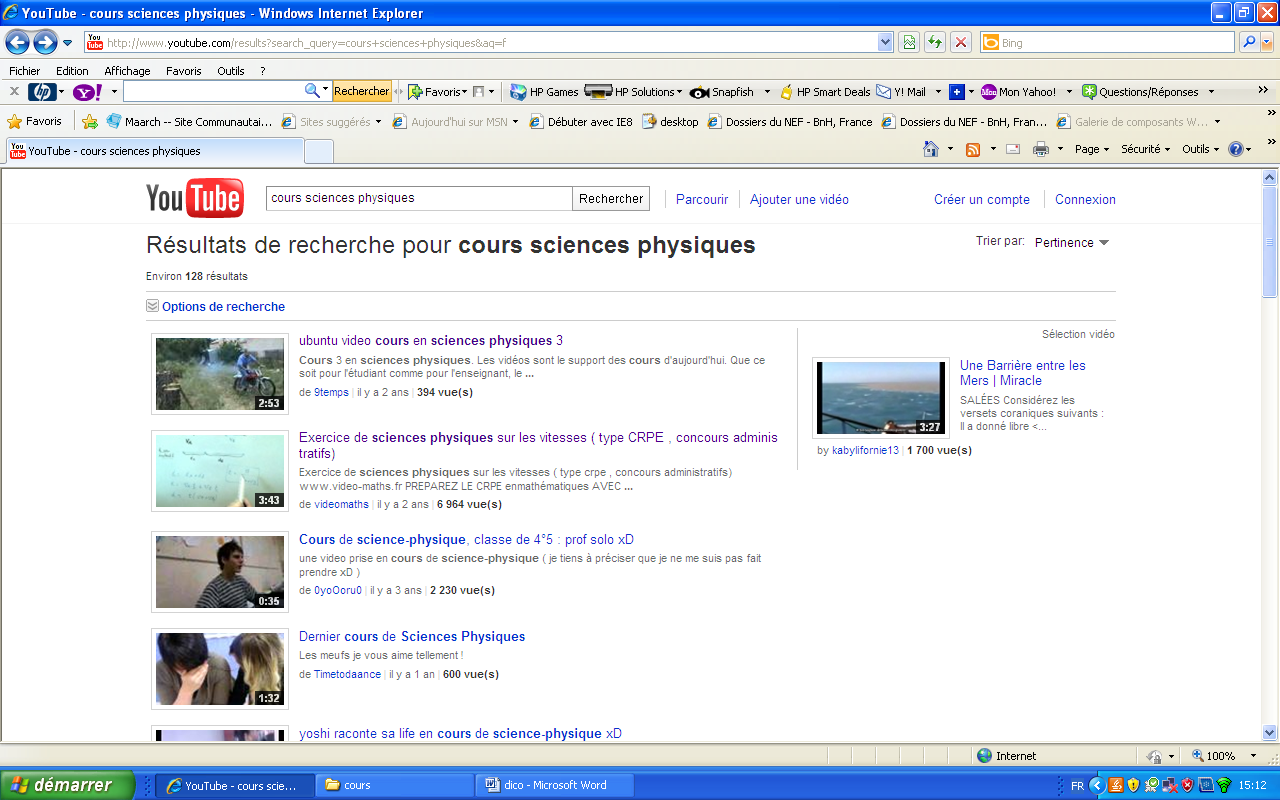1280x800 pixels.
Task: Expand Bing search provider dropdown arrow
Action: 1269,42
